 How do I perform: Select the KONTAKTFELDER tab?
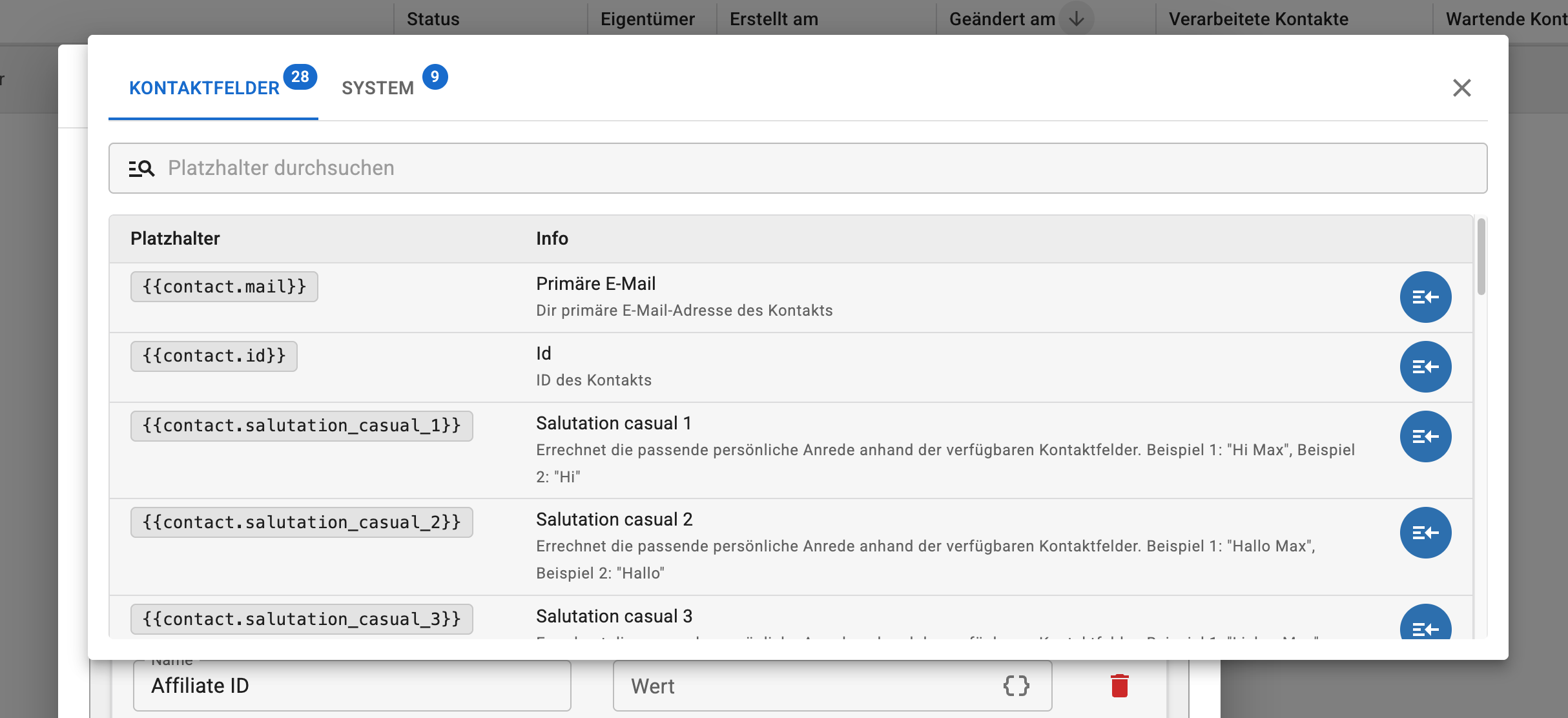(x=213, y=88)
